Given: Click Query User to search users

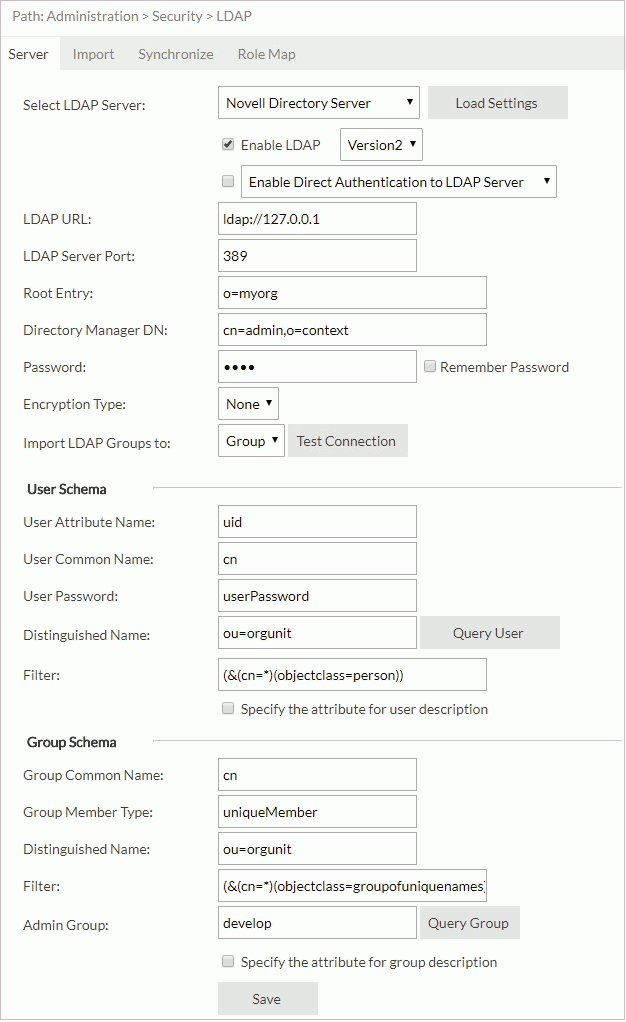Looking at the screenshot, I should (489, 632).
